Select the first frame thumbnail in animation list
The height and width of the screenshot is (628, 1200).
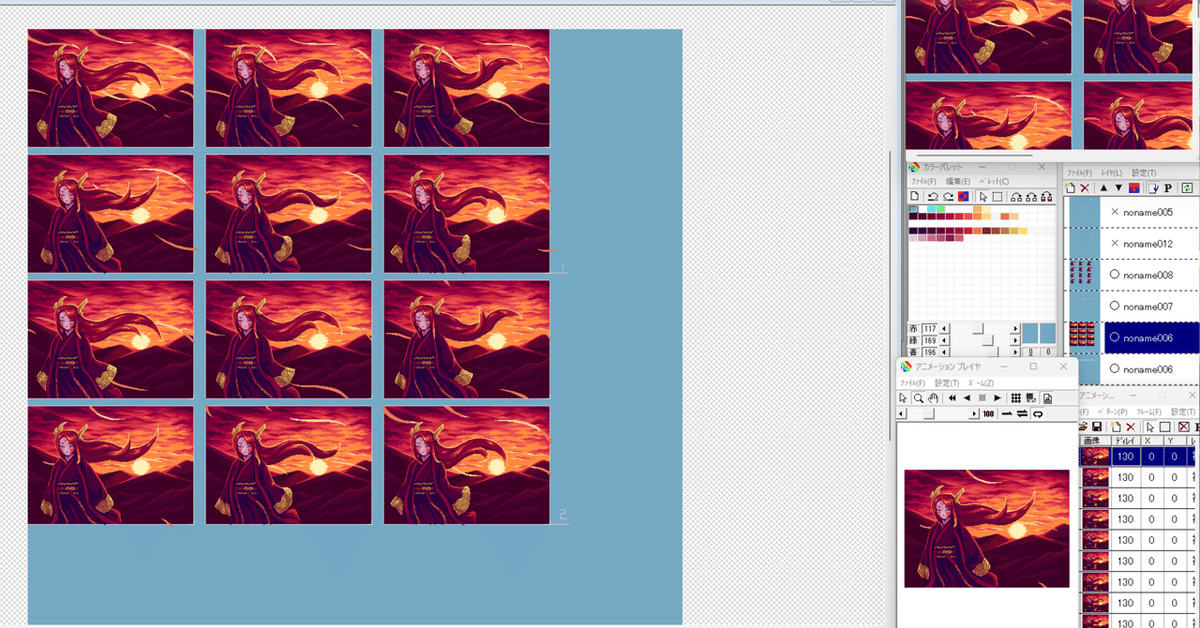coord(1096,456)
